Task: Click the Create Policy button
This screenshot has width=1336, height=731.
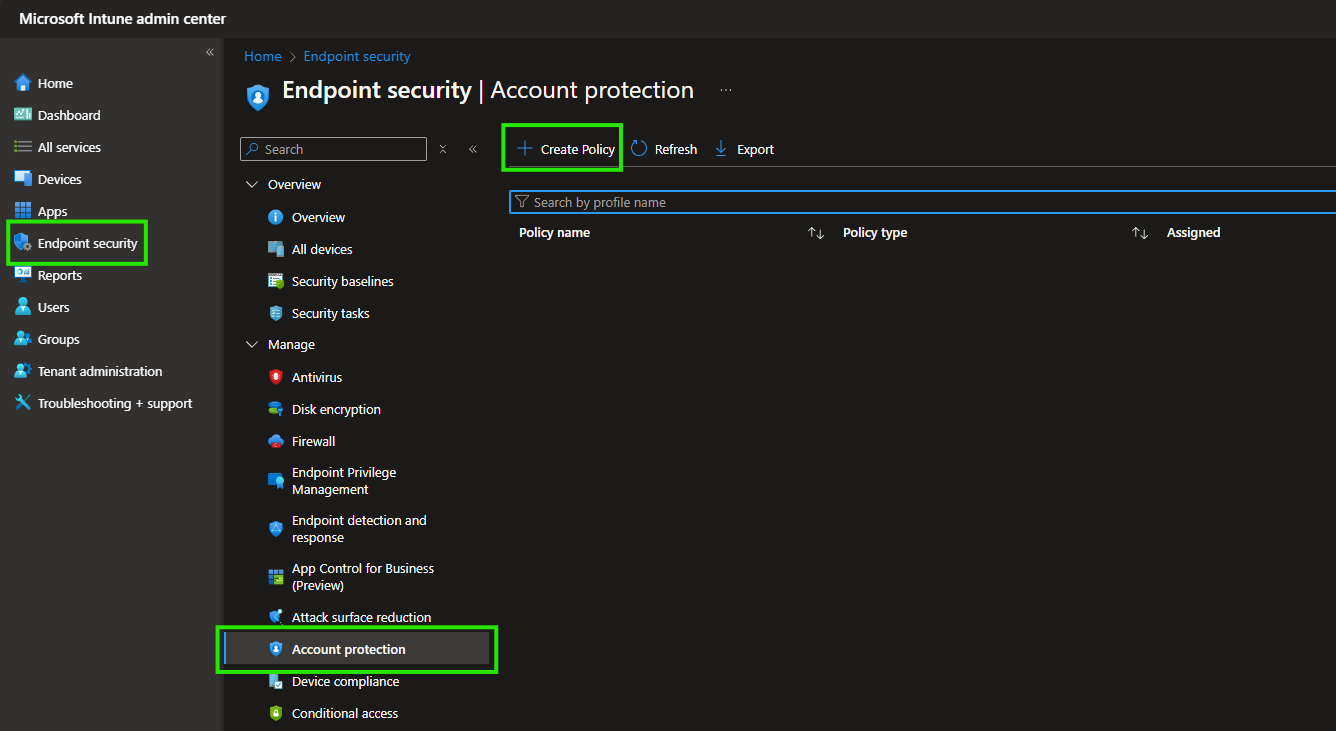Action: pyautogui.click(x=565, y=149)
